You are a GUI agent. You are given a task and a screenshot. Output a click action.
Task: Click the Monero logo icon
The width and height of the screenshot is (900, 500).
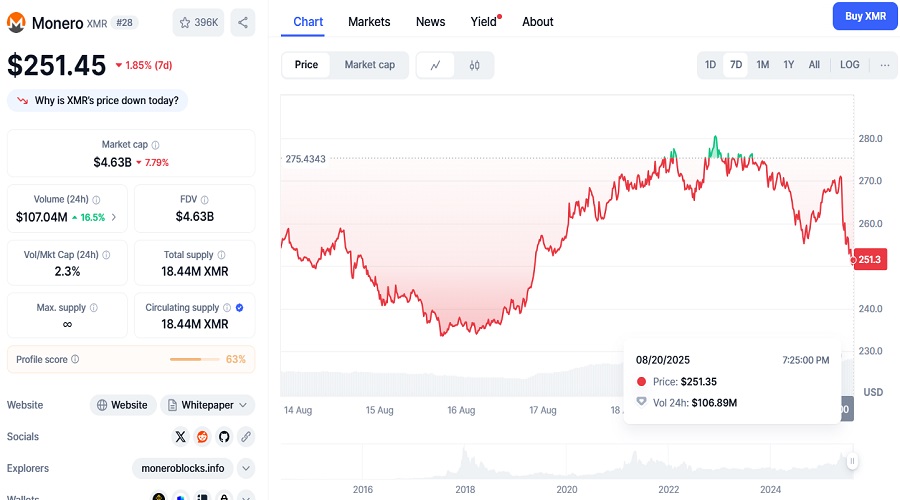(x=16, y=22)
